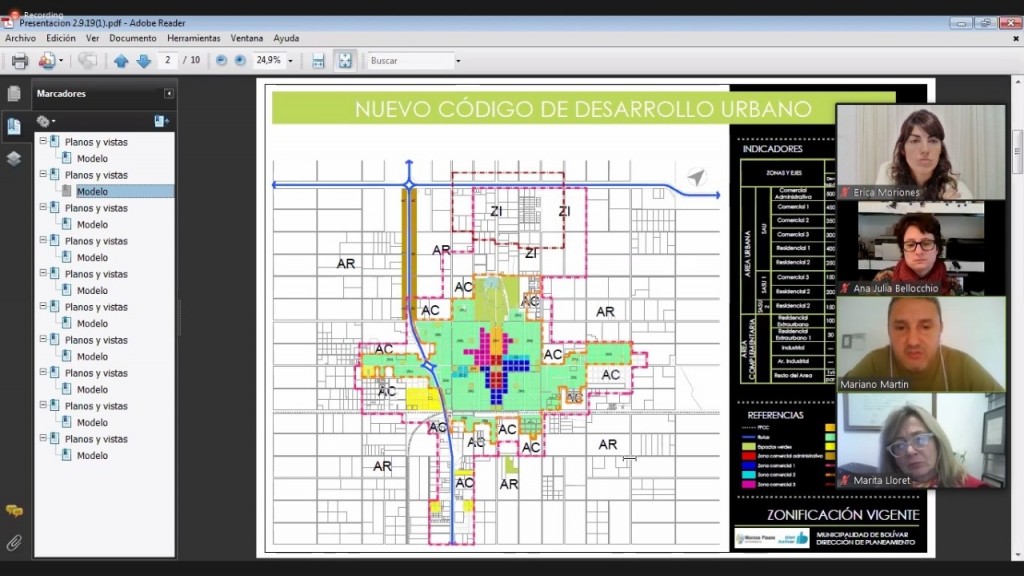Open the Attachments paperclip panel
Screen dimensions: 1024x576
[x=14, y=543]
